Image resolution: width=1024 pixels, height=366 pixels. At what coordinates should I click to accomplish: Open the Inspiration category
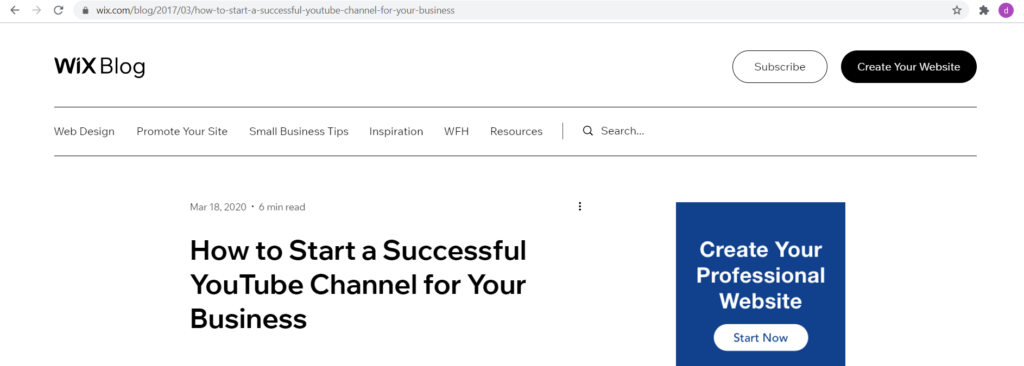pyautogui.click(x=396, y=131)
